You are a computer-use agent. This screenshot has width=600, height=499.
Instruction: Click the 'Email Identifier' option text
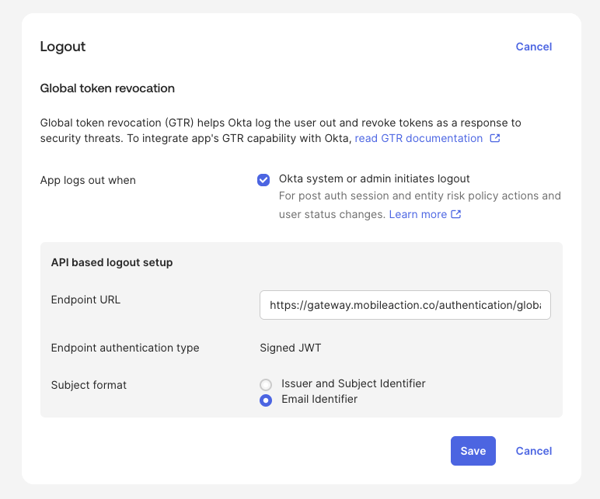point(319,399)
